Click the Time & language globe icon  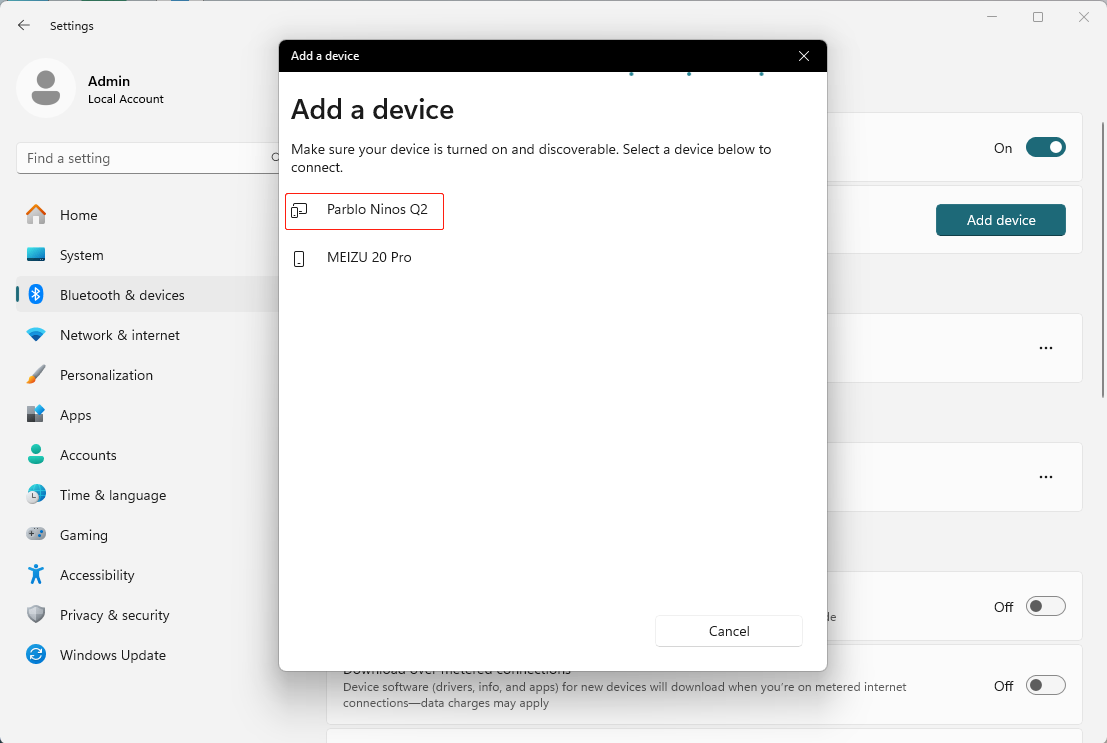pos(36,494)
